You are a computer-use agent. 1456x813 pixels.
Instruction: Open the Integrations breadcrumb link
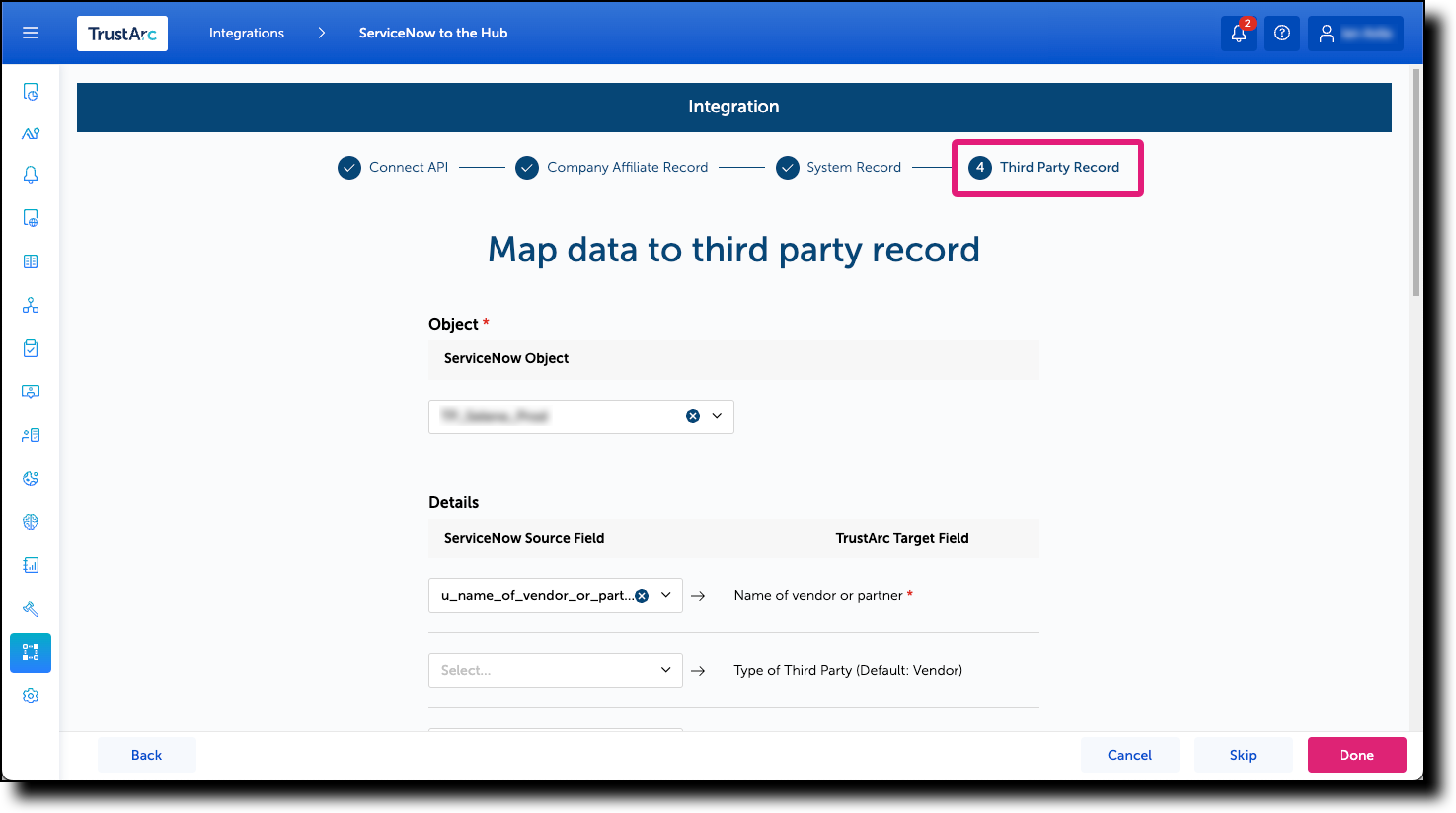tap(246, 33)
